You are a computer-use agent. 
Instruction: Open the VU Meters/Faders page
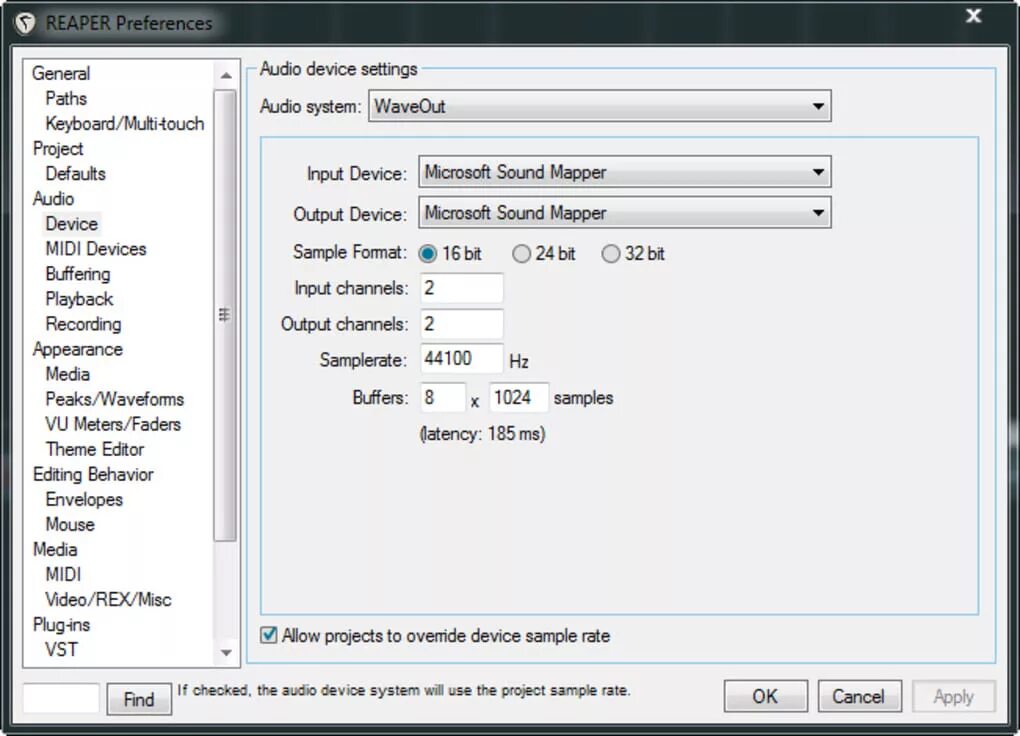click(113, 424)
